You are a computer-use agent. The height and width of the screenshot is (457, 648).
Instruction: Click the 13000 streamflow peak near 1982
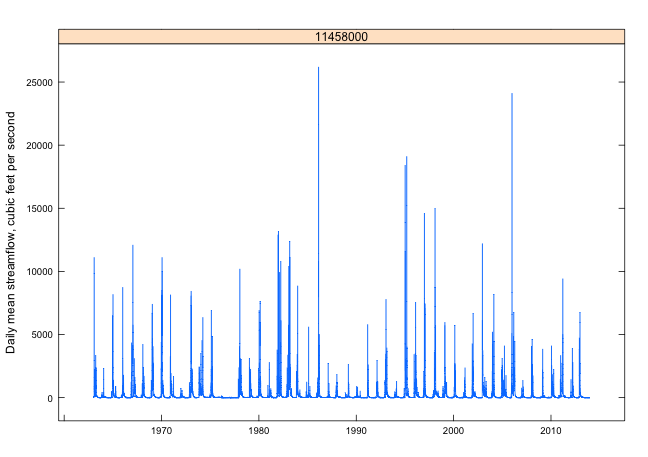279,232
